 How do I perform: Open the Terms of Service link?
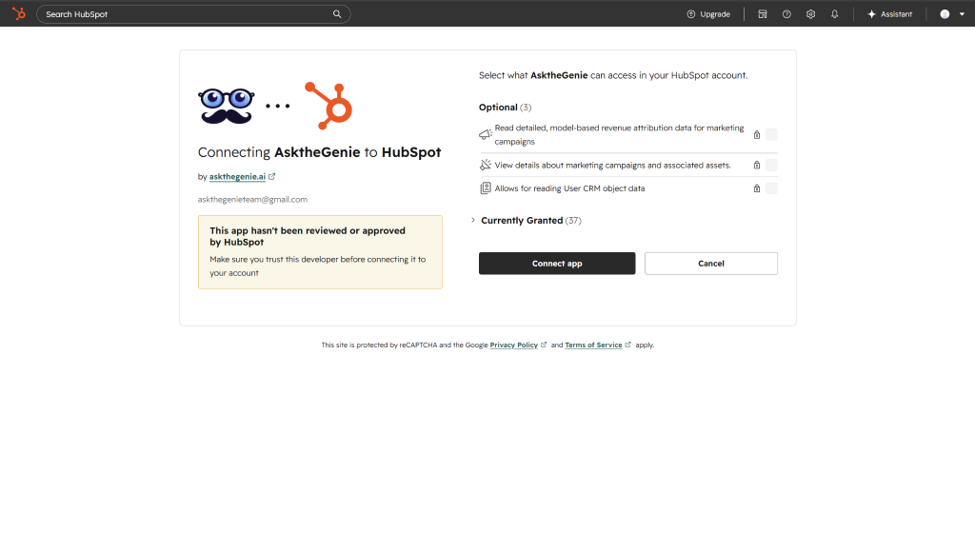pyautogui.click(x=593, y=345)
